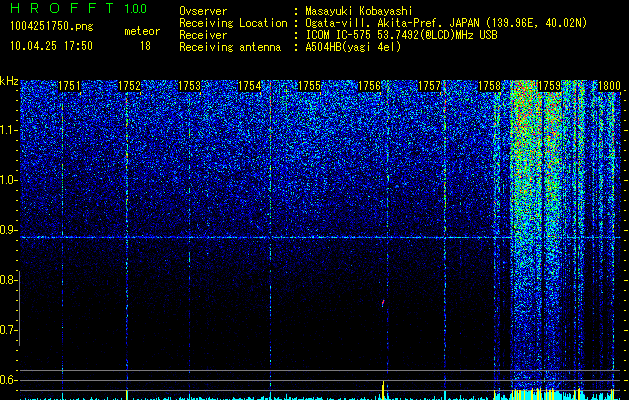Image resolution: width=629 pixels, height=400 pixels.
Task: Click the 'Receiving Location' field label
Action: point(233,23)
